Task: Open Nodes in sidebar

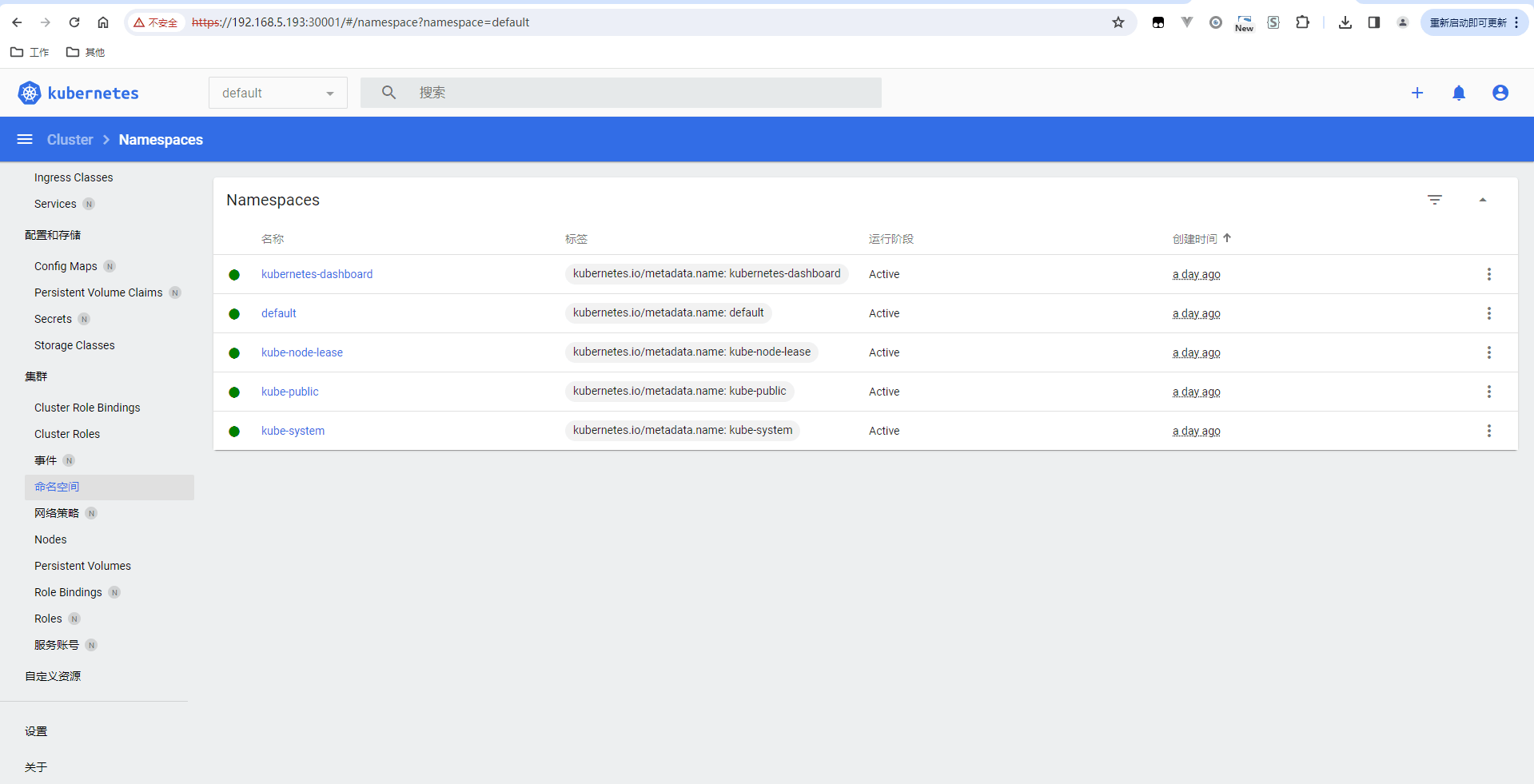Action: click(50, 539)
